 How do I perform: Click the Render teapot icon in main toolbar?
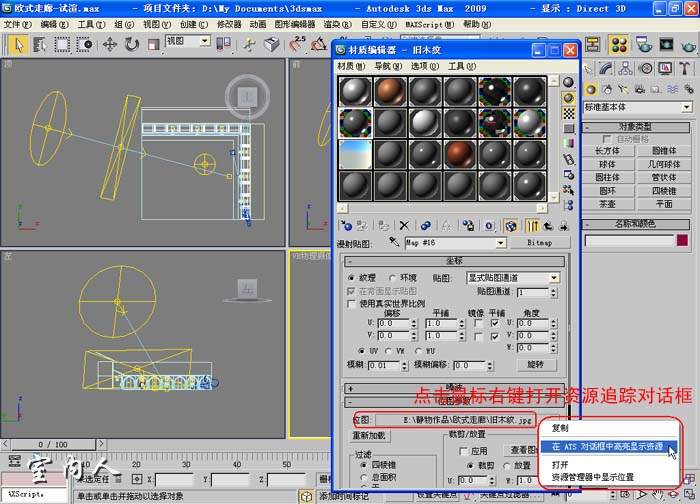[x=689, y=45]
